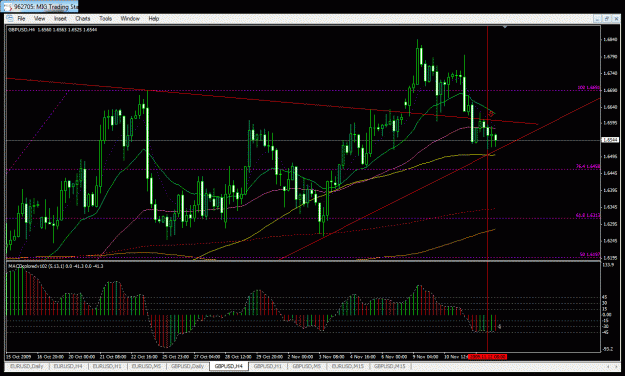Click the 1.6195 price scale label
The width and height of the screenshot is (625, 376).
point(611,258)
